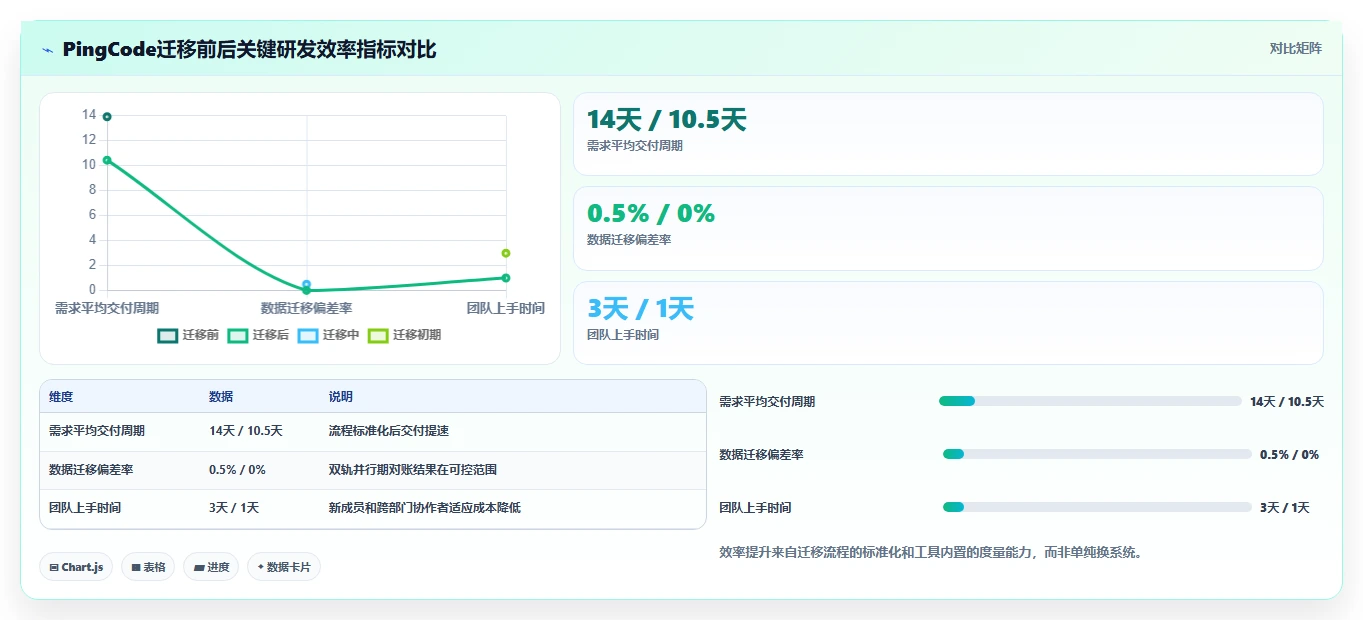This screenshot has width=1363, height=620.
Task: Toggle the 迁移初期 legend swatch
Action: point(378,335)
